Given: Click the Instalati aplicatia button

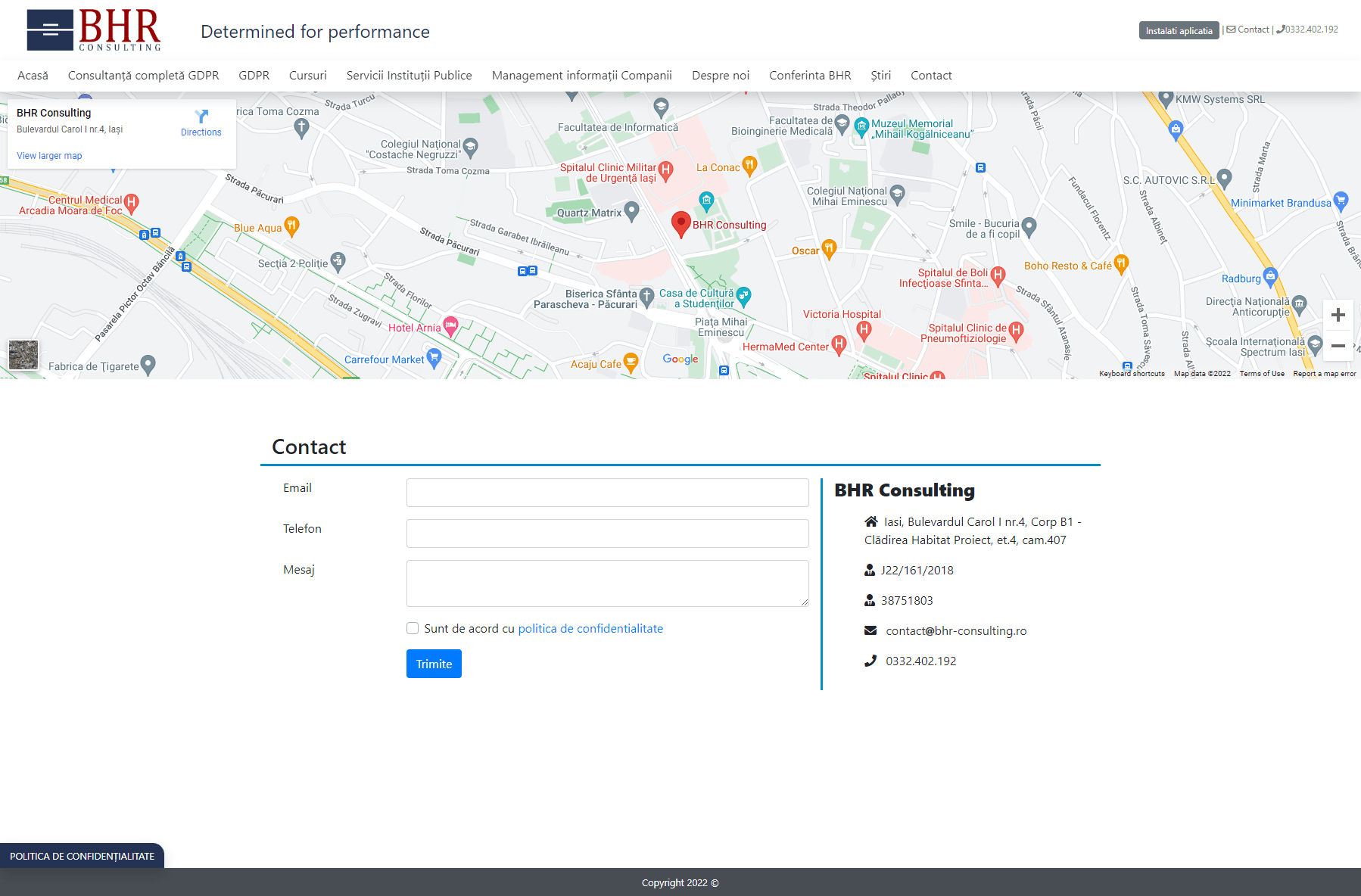Looking at the screenshot, I should (x=1179, y=30).
